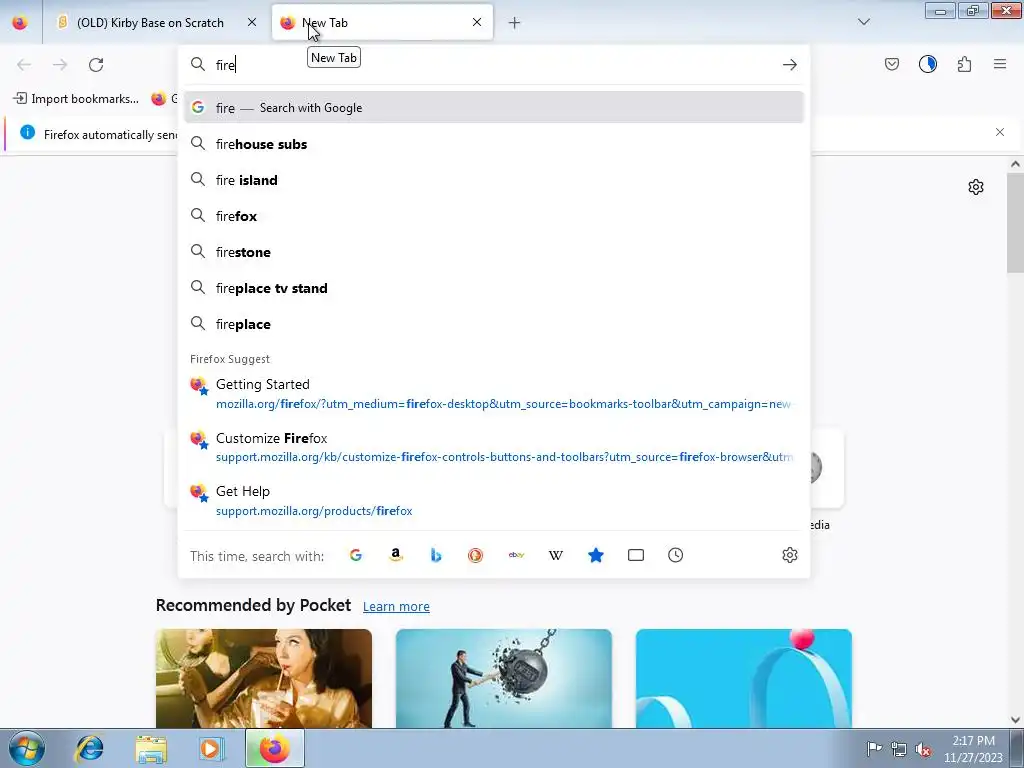Open the Customize Firefox bookmark suggestion
The width and height of the screenshot is (1024, 768).
pyautogui.click(x=494, y=447)
